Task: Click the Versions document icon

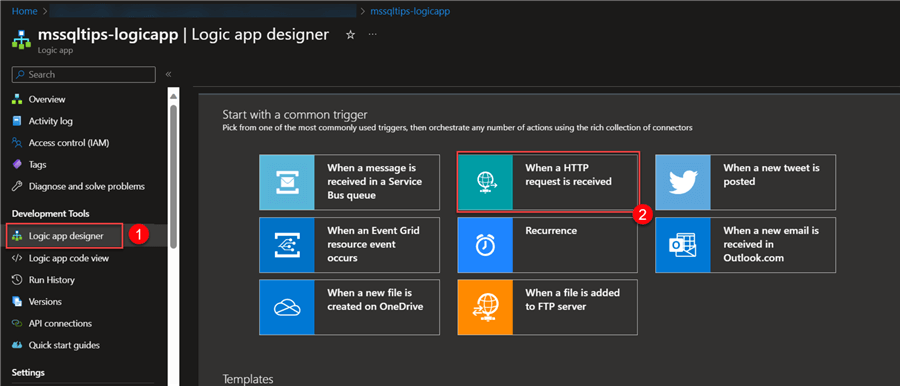Action: [x=17, y=302]
